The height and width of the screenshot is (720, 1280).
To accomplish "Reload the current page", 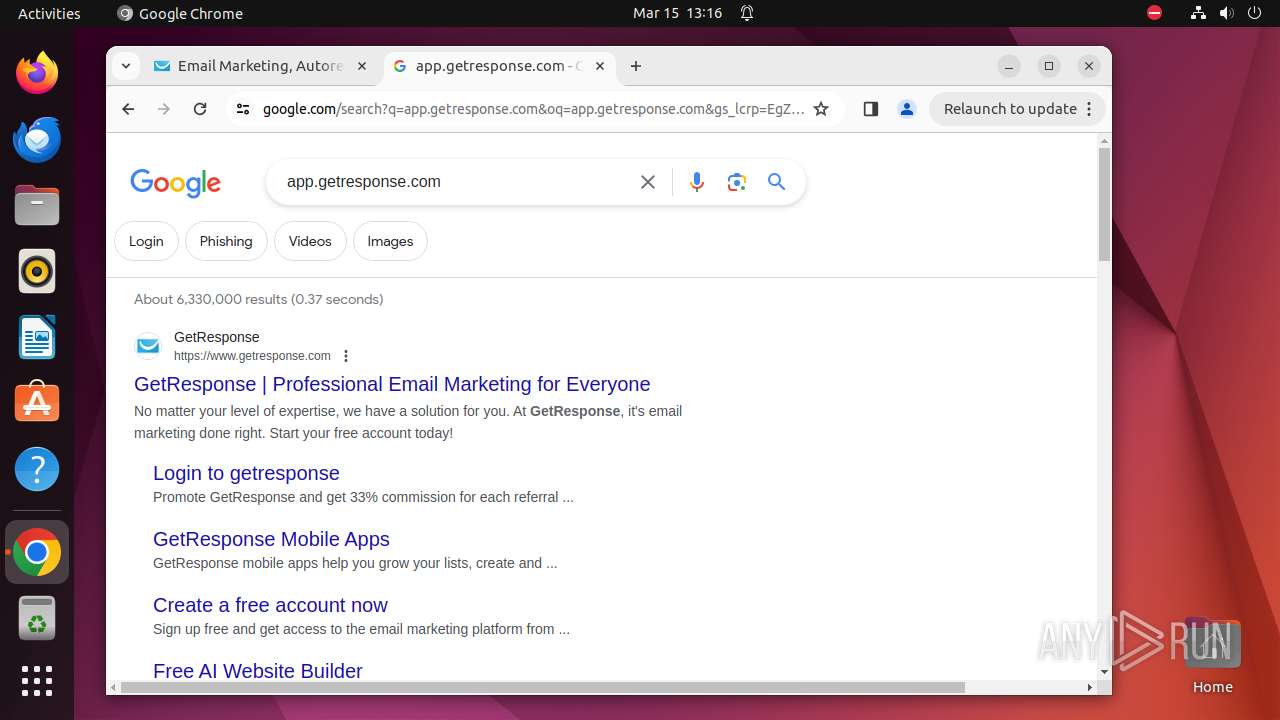I will point(200,109).
